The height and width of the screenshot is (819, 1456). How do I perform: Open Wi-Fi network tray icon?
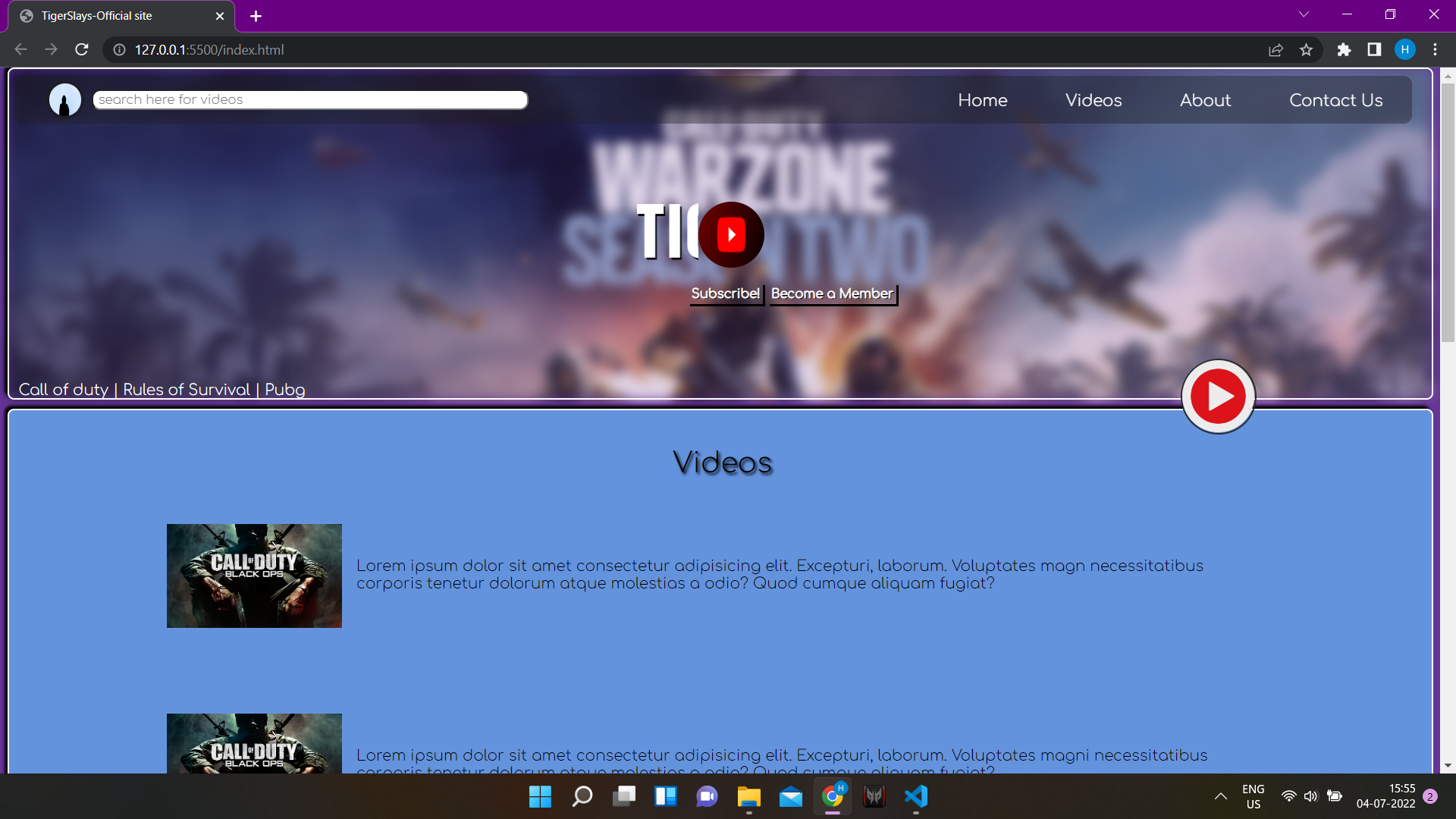[1288, 796]
